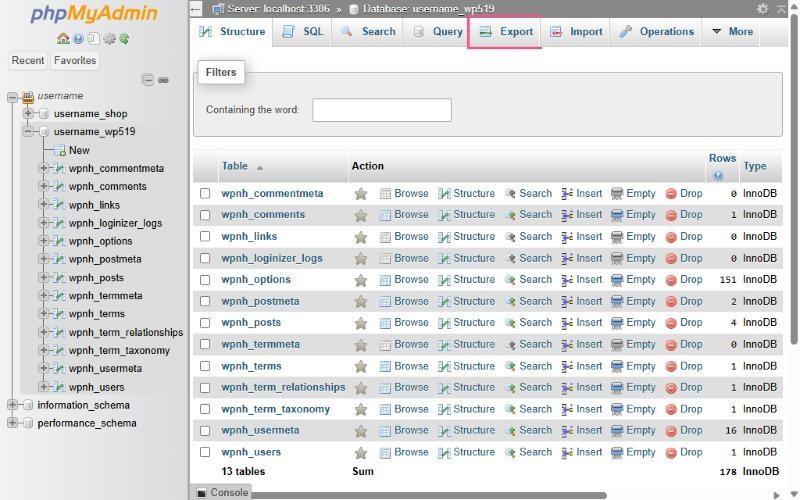
Task: Click the New table icon in the sidebar tree
Action: coord(60,151)
